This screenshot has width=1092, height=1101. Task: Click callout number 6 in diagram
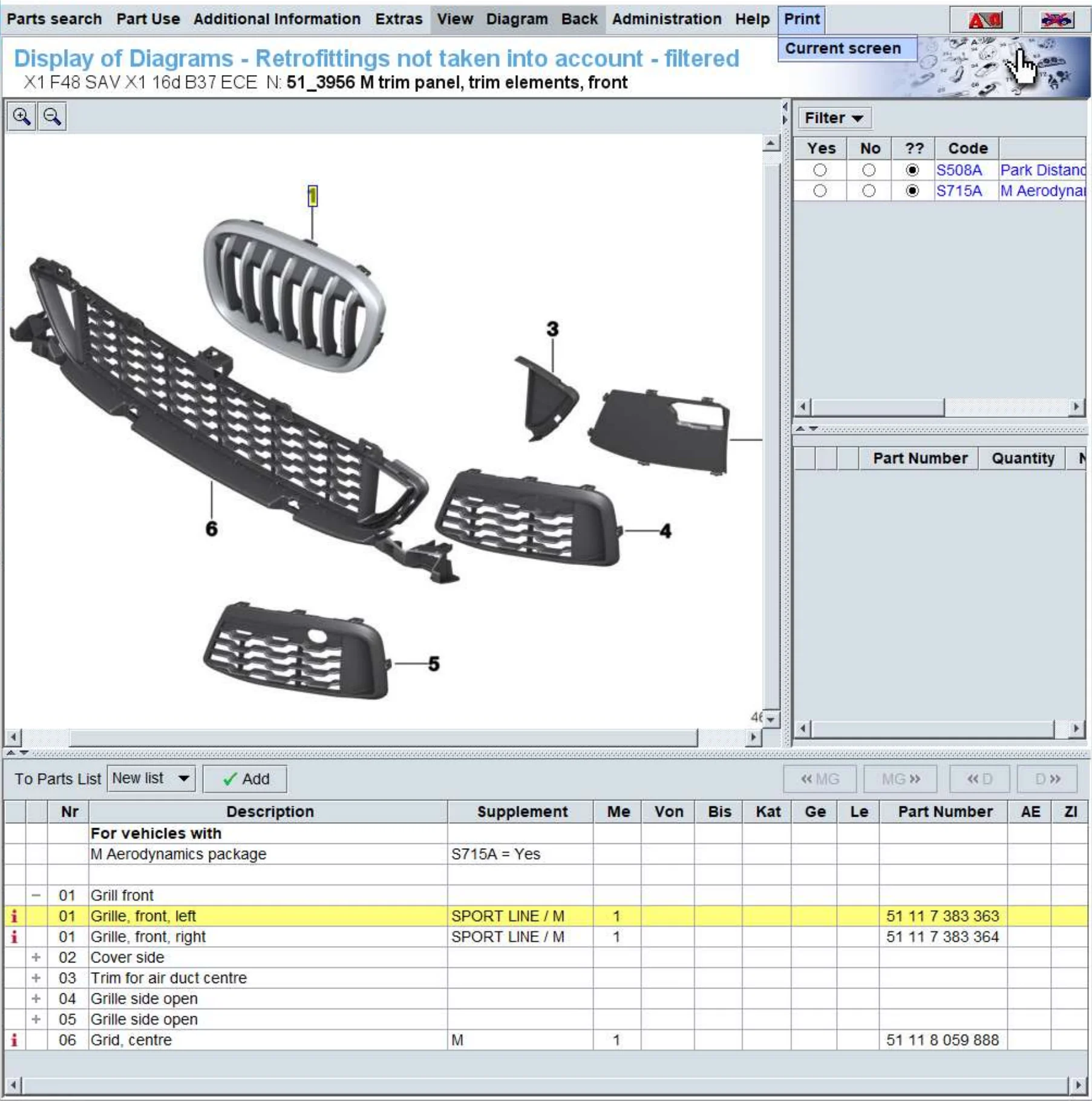211,529
